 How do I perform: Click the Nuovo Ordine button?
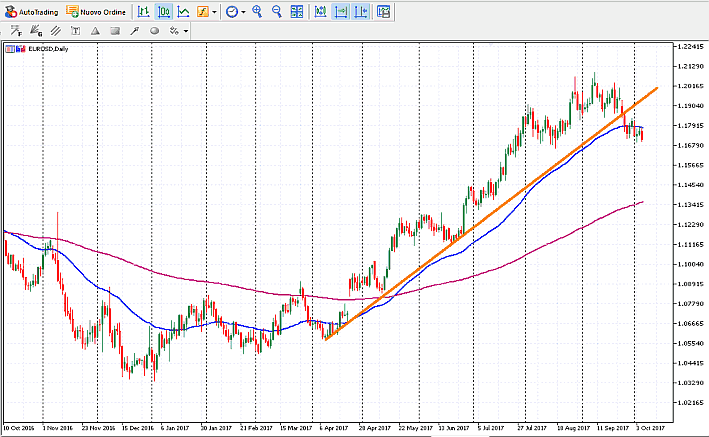coord(96,12)
